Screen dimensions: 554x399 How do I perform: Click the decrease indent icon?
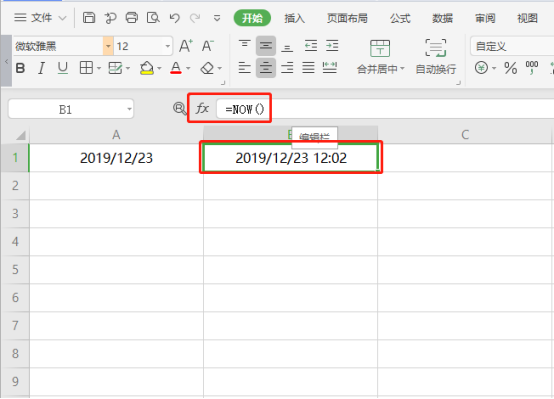pyautogui.click(x=311, y=46)
